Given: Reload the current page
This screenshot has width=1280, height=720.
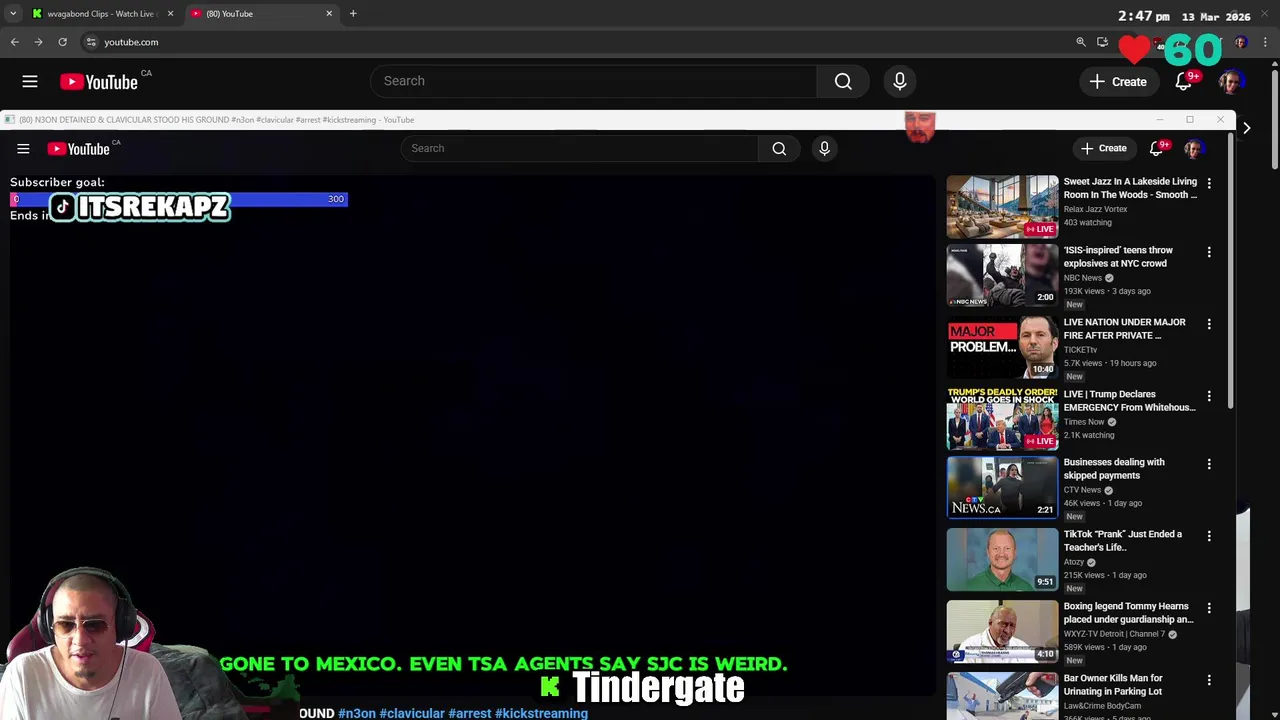Looking at the screenshot, I should pyautogui.click(x=62, y=42).
